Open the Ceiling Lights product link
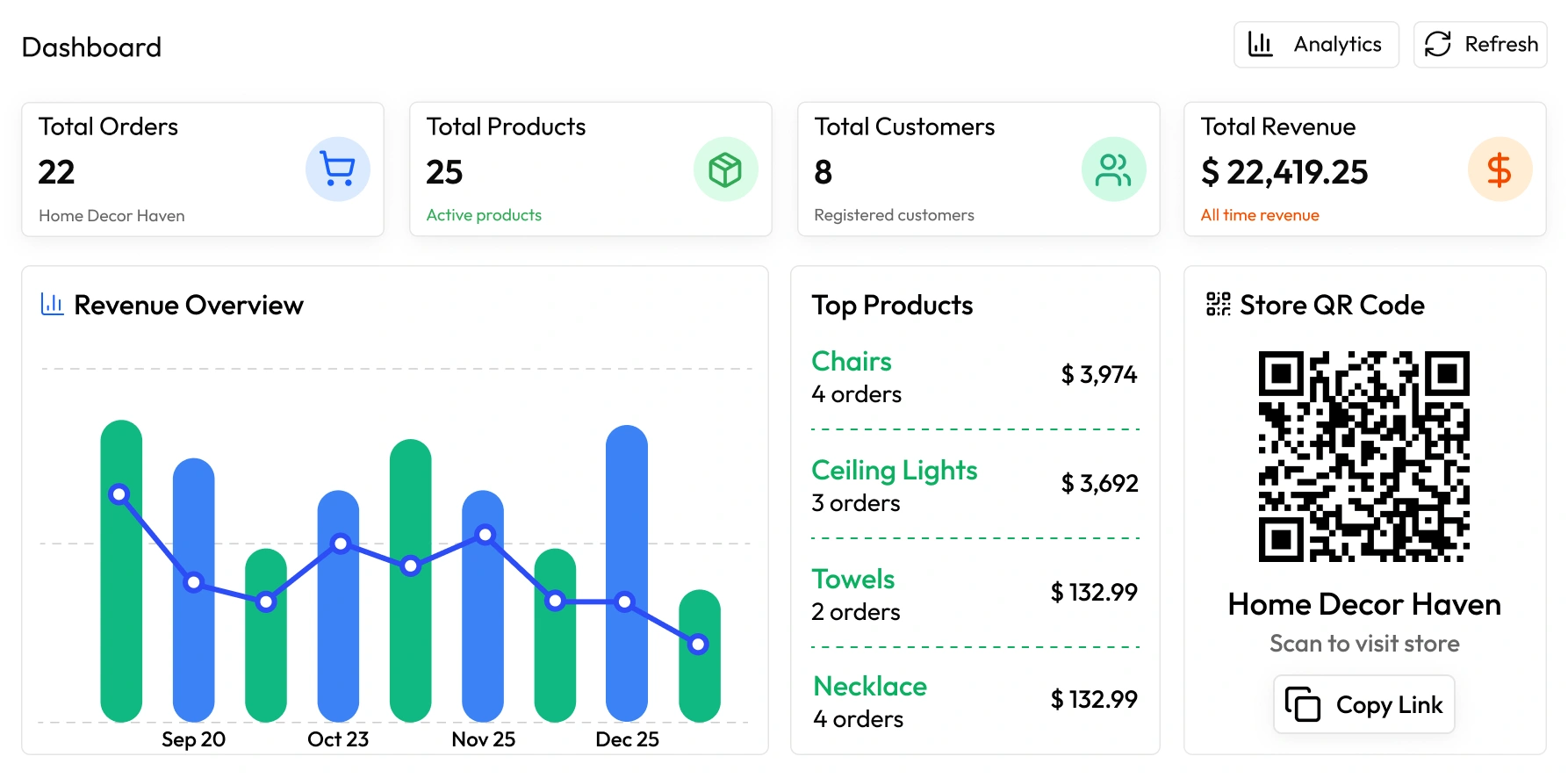 894,470
